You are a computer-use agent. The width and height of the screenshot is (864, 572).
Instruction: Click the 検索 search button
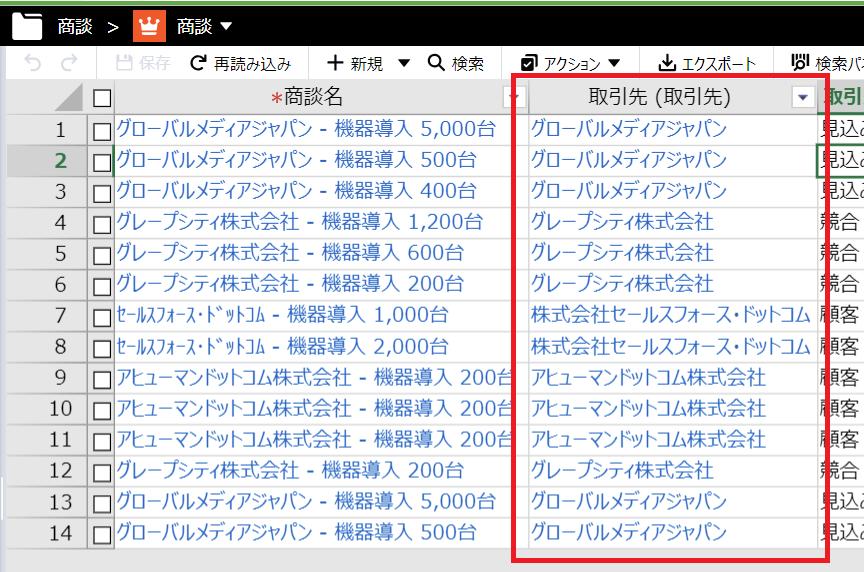click(x=456, y=63)
